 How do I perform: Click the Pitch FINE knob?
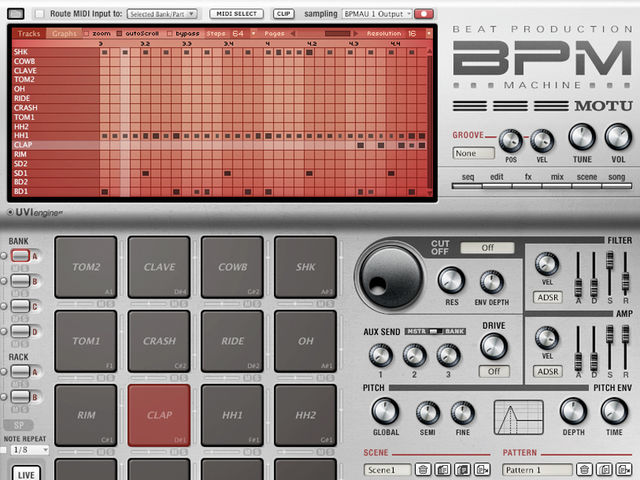[462, 413]
